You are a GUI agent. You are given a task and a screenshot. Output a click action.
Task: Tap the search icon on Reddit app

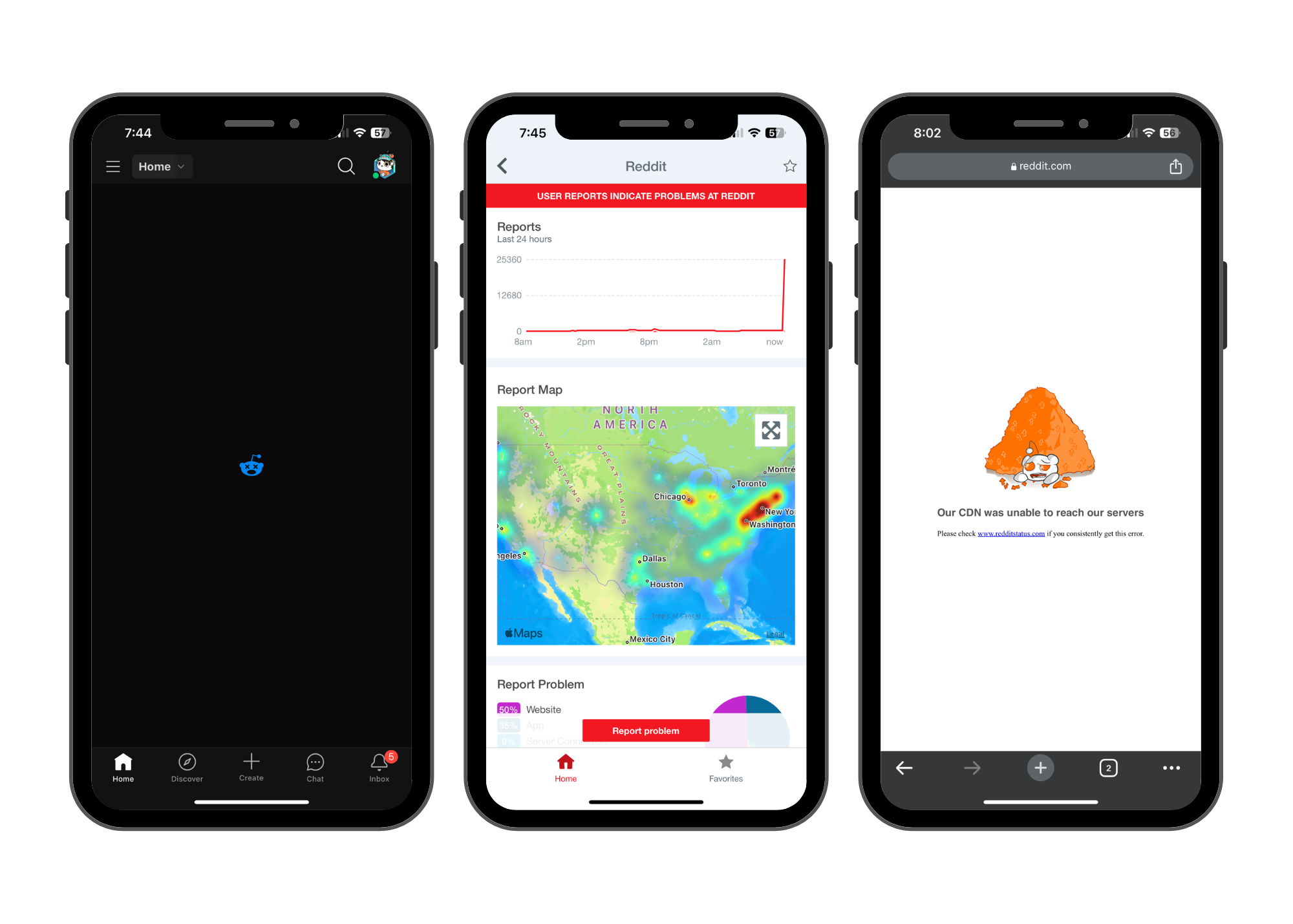click(348, 167)
